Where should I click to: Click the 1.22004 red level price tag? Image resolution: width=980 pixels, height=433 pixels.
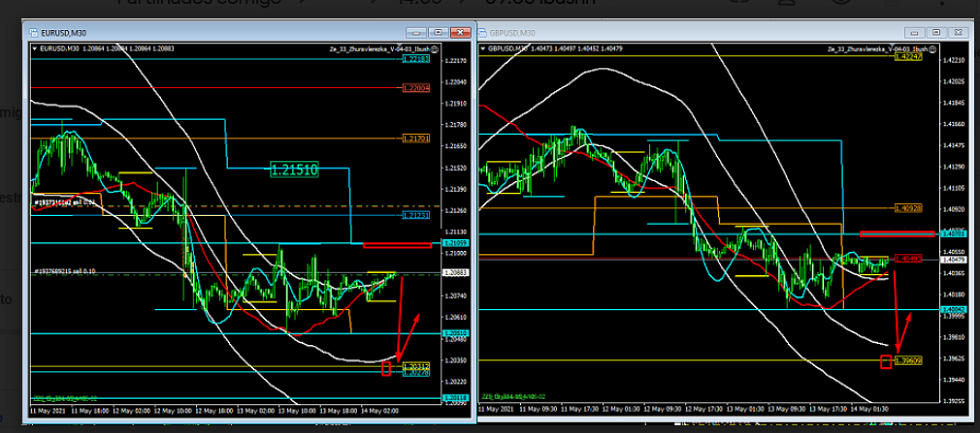(416, 88)
